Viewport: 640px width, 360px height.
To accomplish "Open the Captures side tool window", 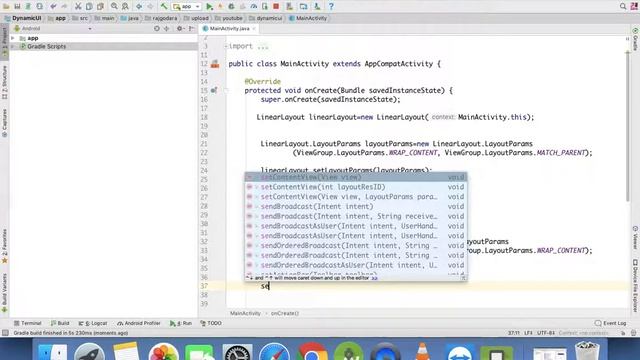I will tap(4, 122).
